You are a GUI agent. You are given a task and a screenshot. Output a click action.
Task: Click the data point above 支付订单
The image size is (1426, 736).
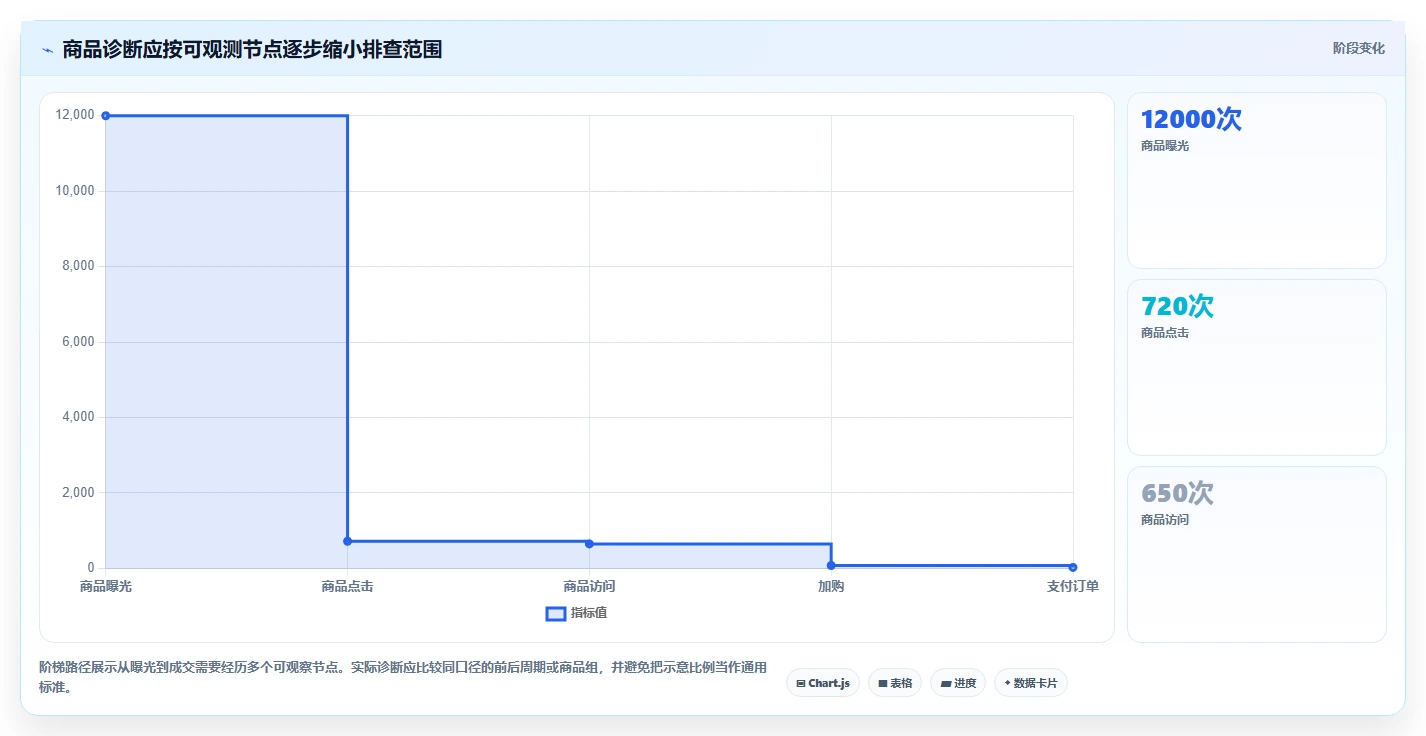click(1073, 567)
